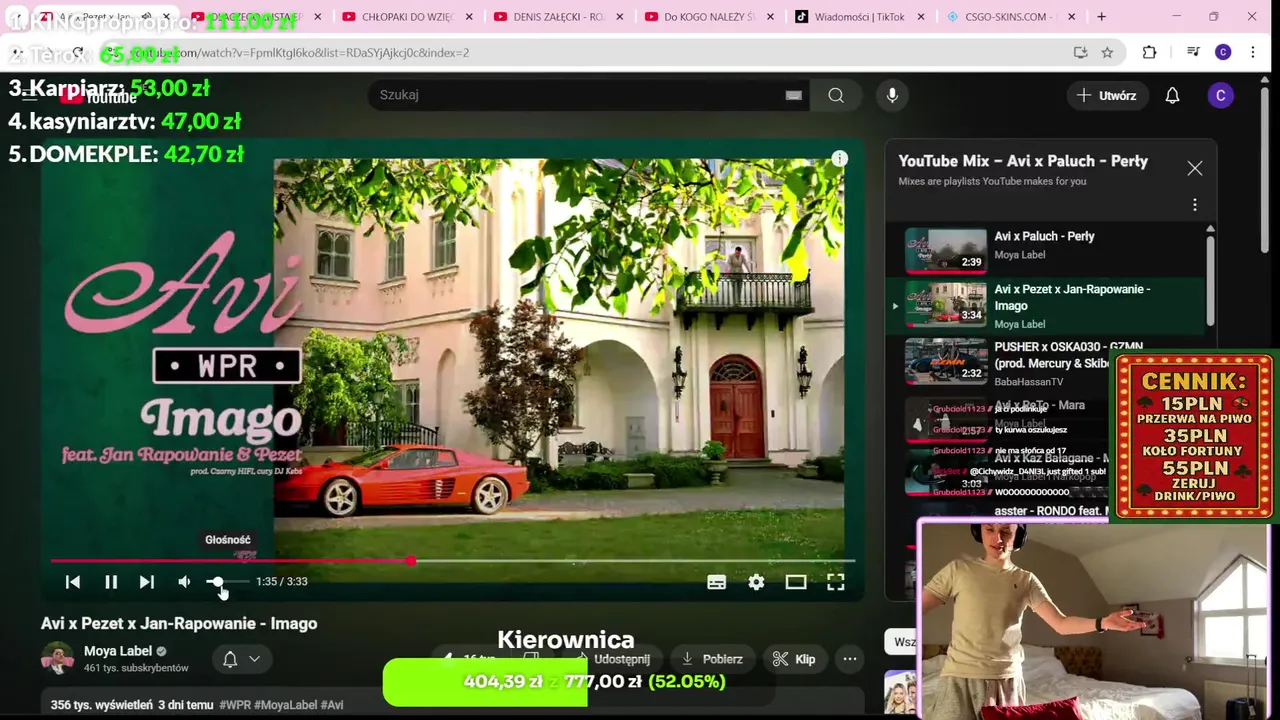Mute the video with the speaker icon
The width and height of the screenshot is (1280, 720).
point(184,582)
